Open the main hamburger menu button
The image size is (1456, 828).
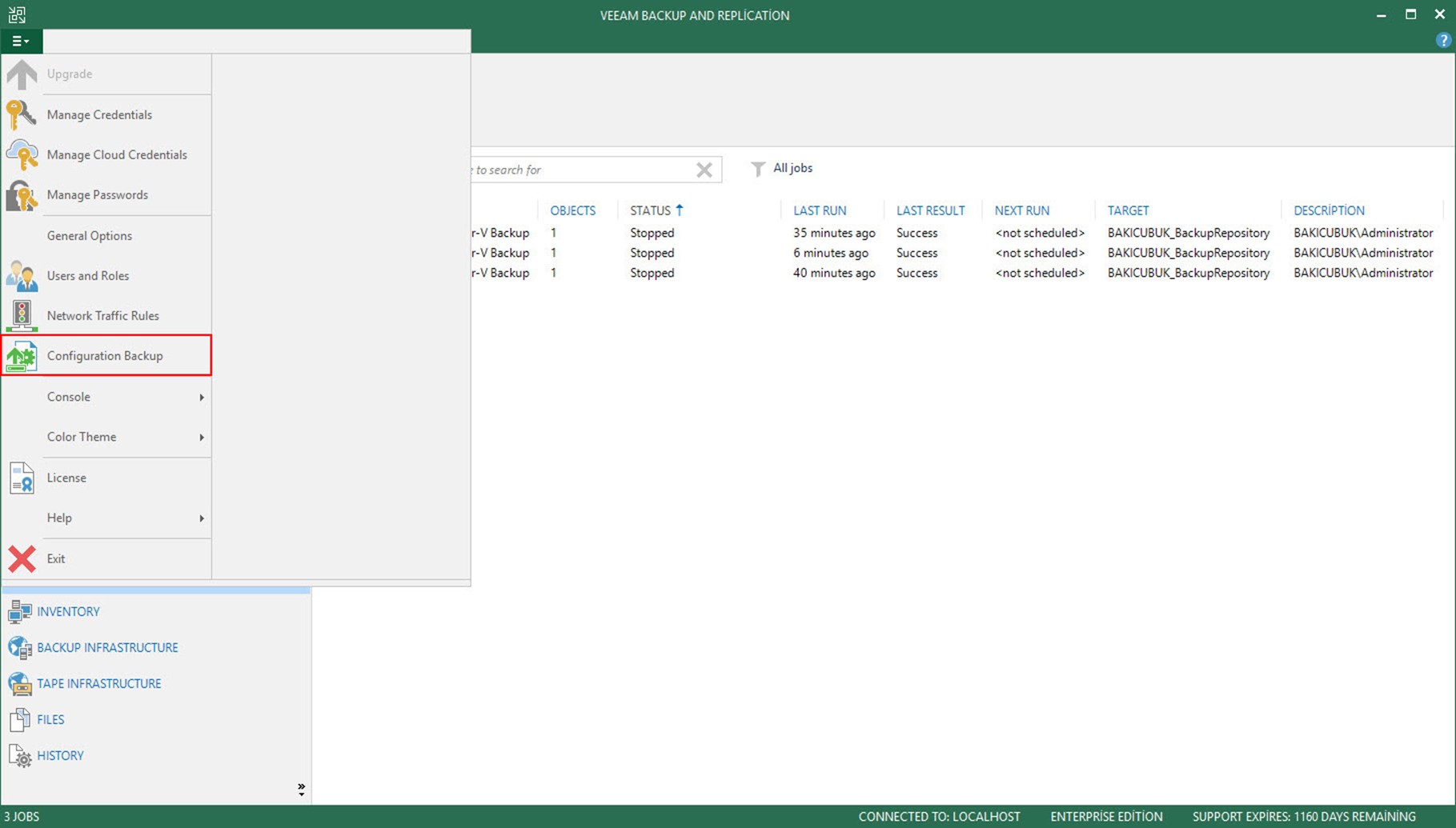pos(21,41)
